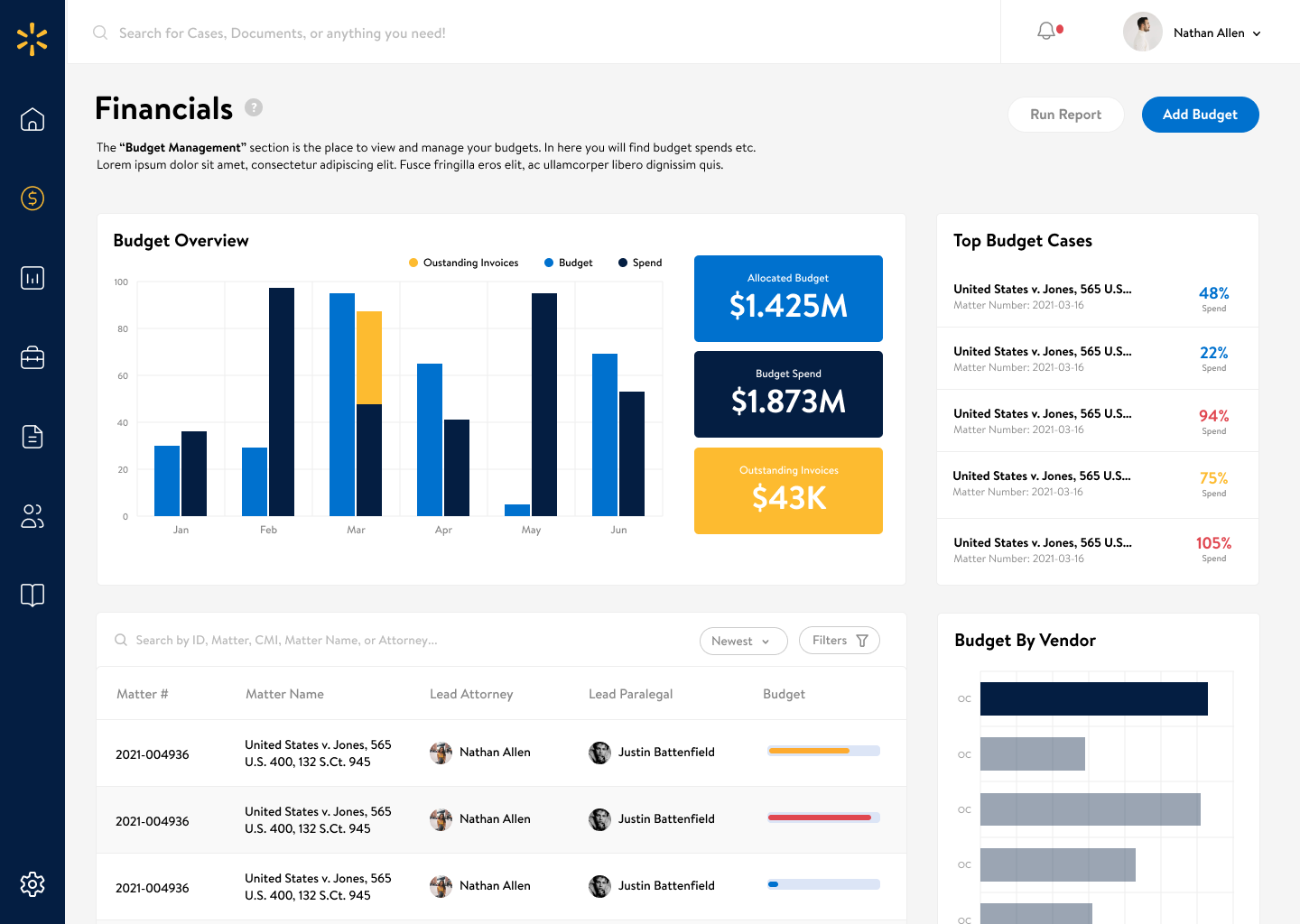Open the people/users sidebar icon
The height and width of the screenshot is (924, 1300).
[32, 516]
